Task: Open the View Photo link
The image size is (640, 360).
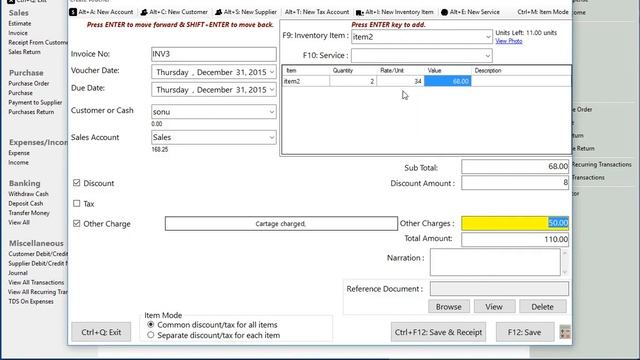Action: pyautogui.click(x=509, y=41)
